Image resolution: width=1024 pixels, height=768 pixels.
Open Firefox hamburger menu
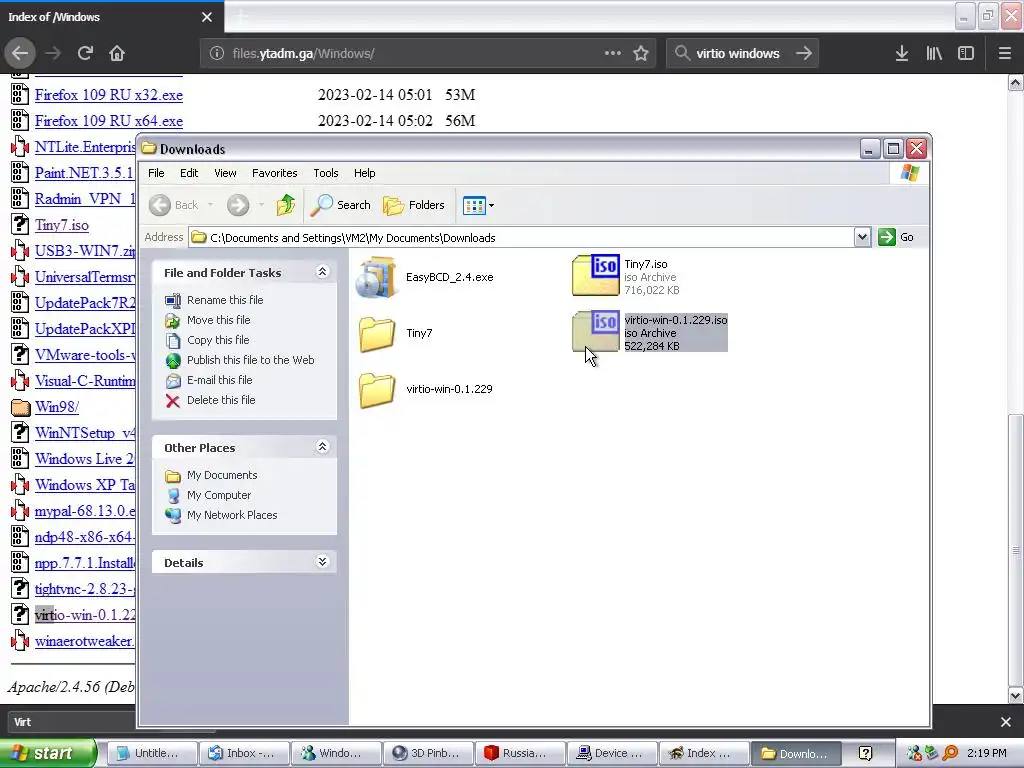coord(1004,54)
